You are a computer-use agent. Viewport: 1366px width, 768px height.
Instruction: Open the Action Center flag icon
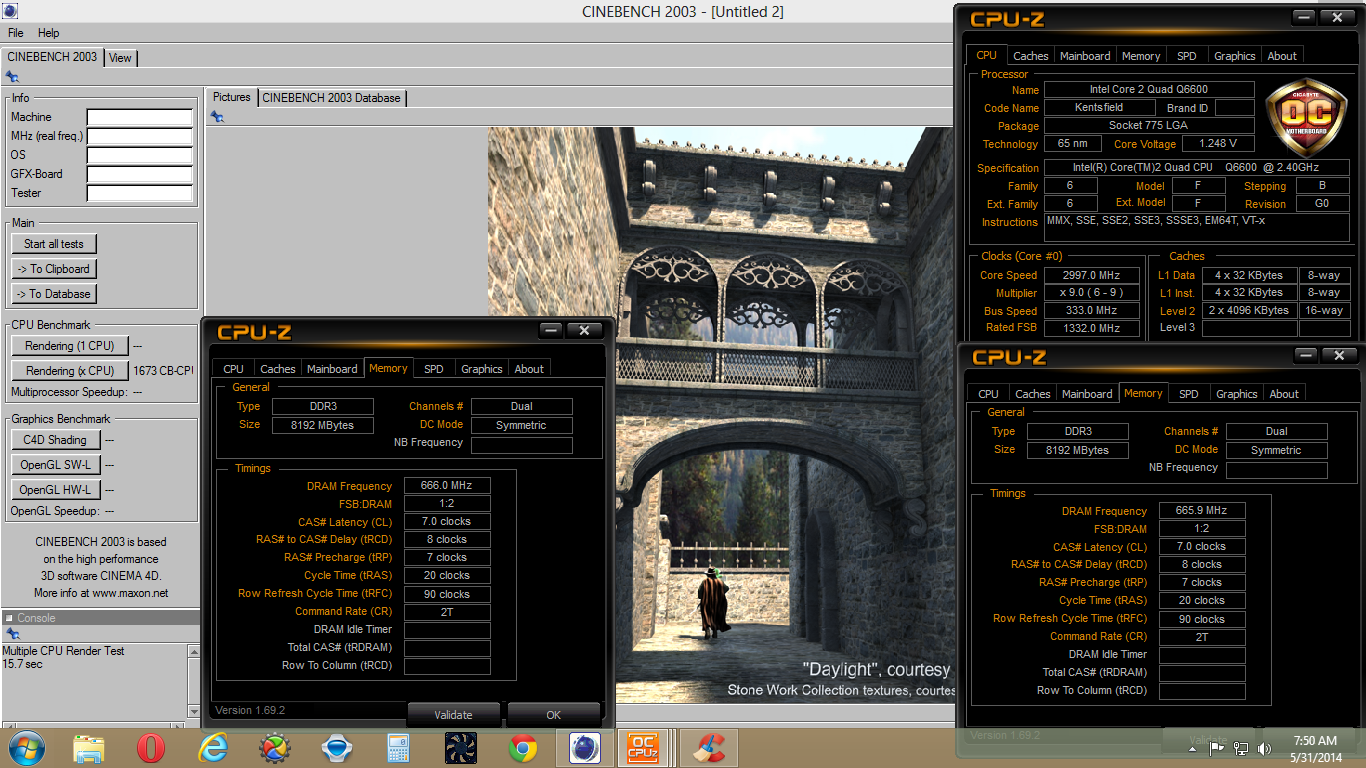click(1217, 747)
